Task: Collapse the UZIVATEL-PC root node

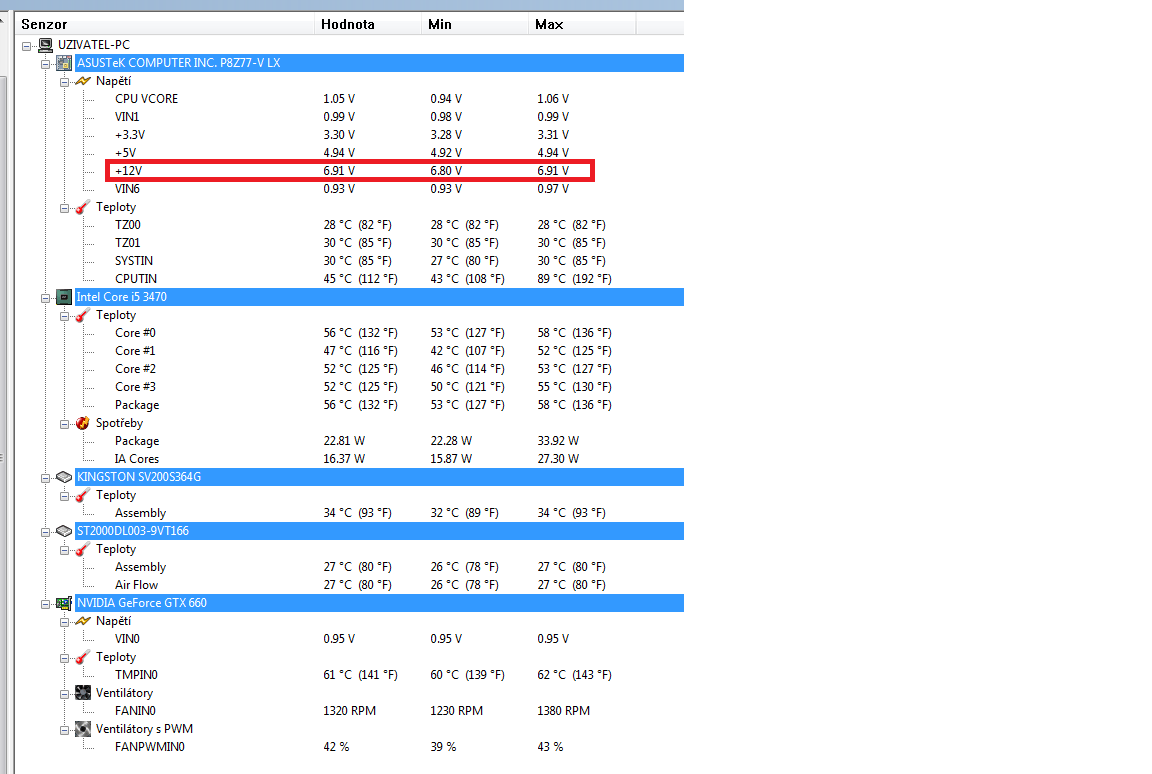Action: coord(26,46)
